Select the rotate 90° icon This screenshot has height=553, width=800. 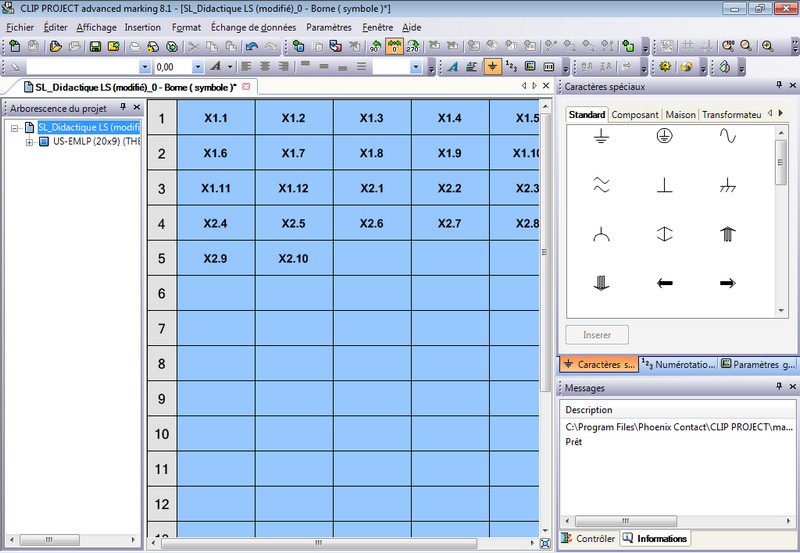pyautogui.click(x=374, y=47)
